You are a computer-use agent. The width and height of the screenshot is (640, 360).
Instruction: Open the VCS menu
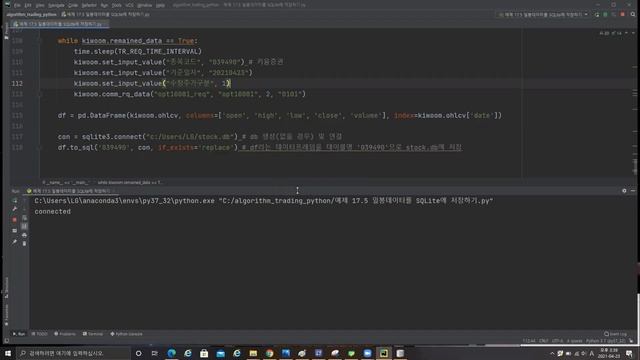click(129, 5)
